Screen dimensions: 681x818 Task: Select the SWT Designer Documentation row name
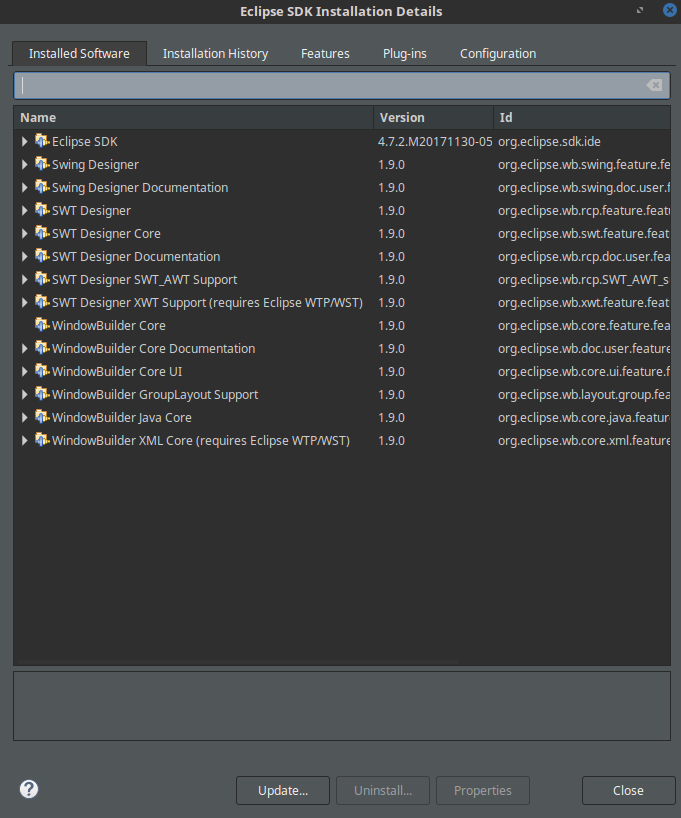[136, 256]
